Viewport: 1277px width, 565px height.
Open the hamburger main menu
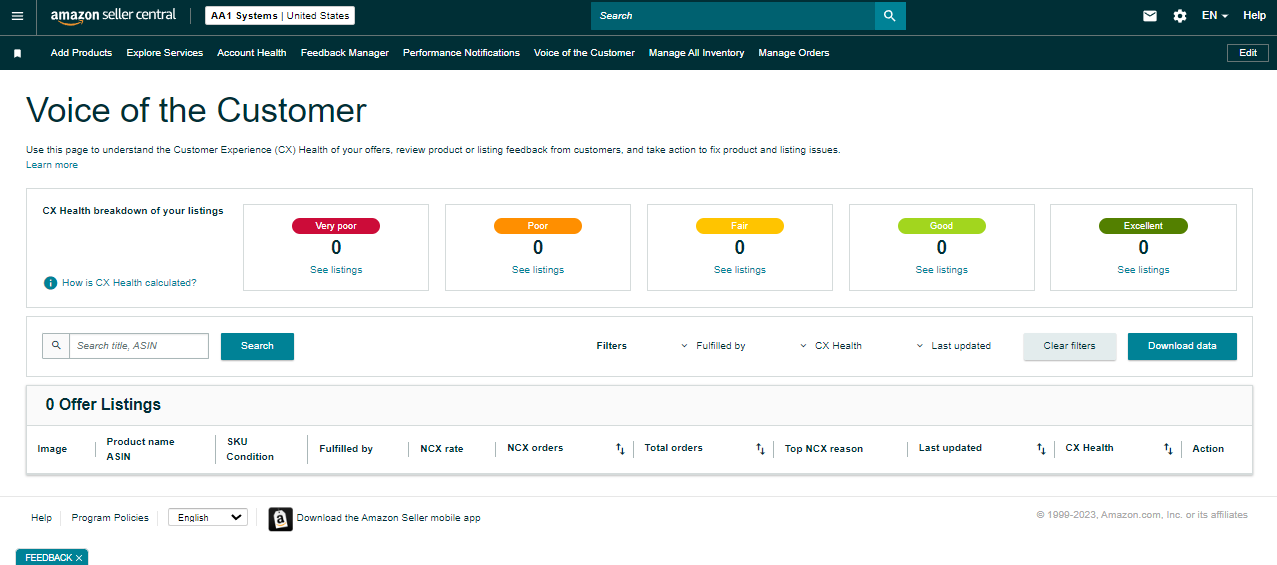(17, 16)
